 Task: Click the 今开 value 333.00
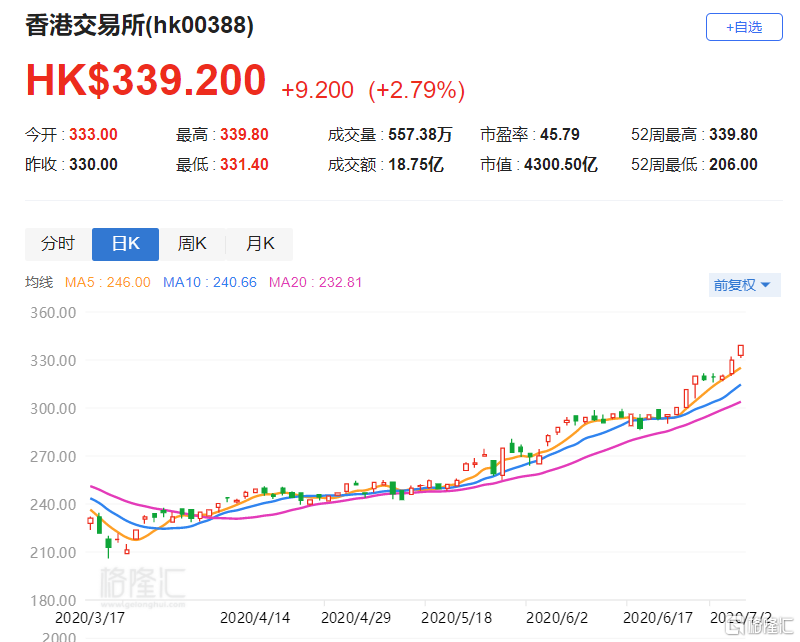93,135
